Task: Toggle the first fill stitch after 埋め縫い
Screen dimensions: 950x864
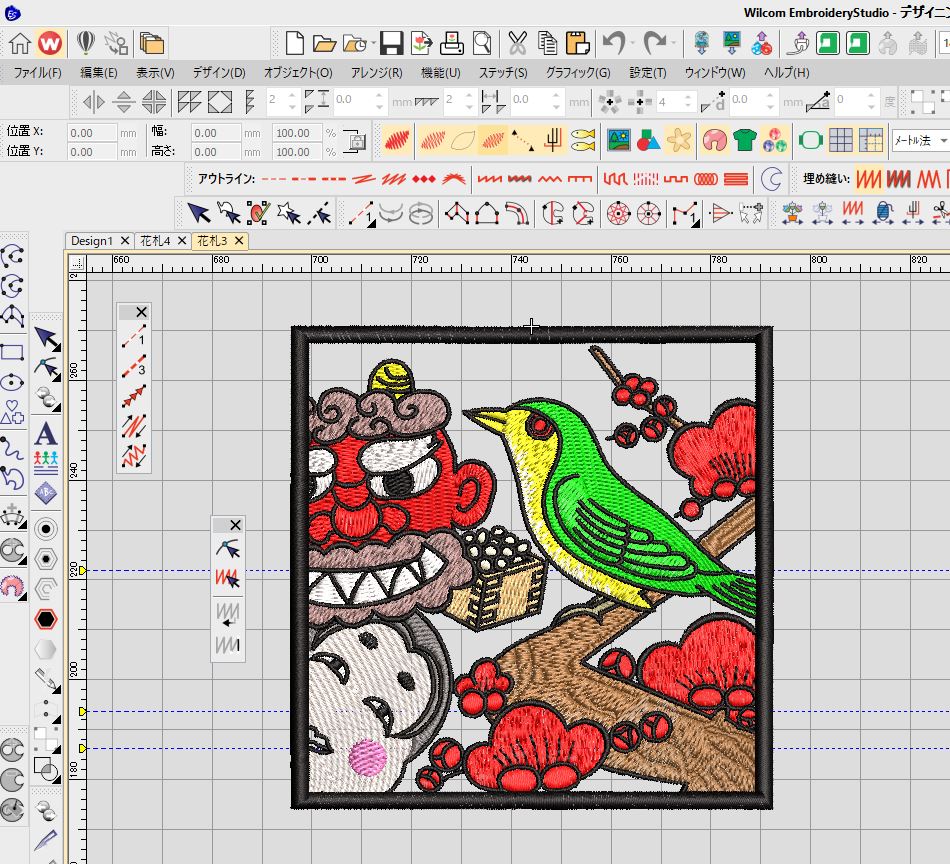Action: (x=868, y=179)
